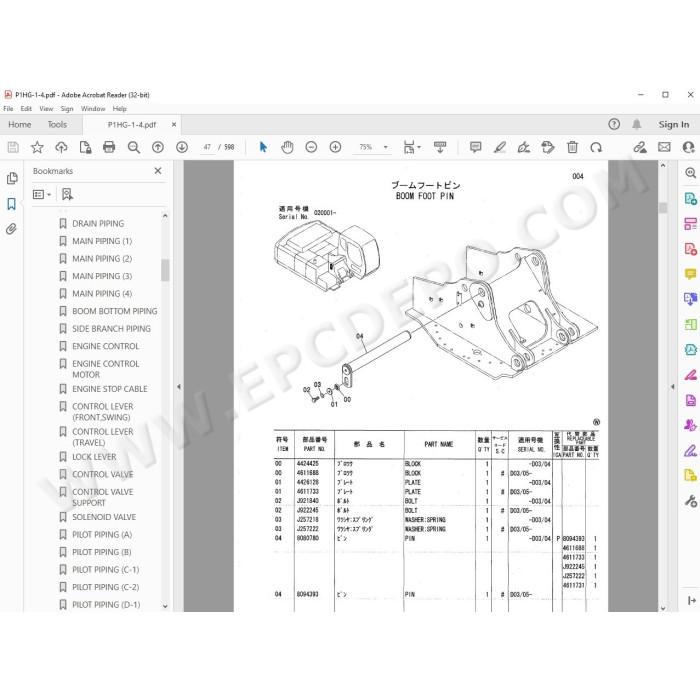700x700 pixels.
Task: Click the Sign In link
Action: pos(674,125)
